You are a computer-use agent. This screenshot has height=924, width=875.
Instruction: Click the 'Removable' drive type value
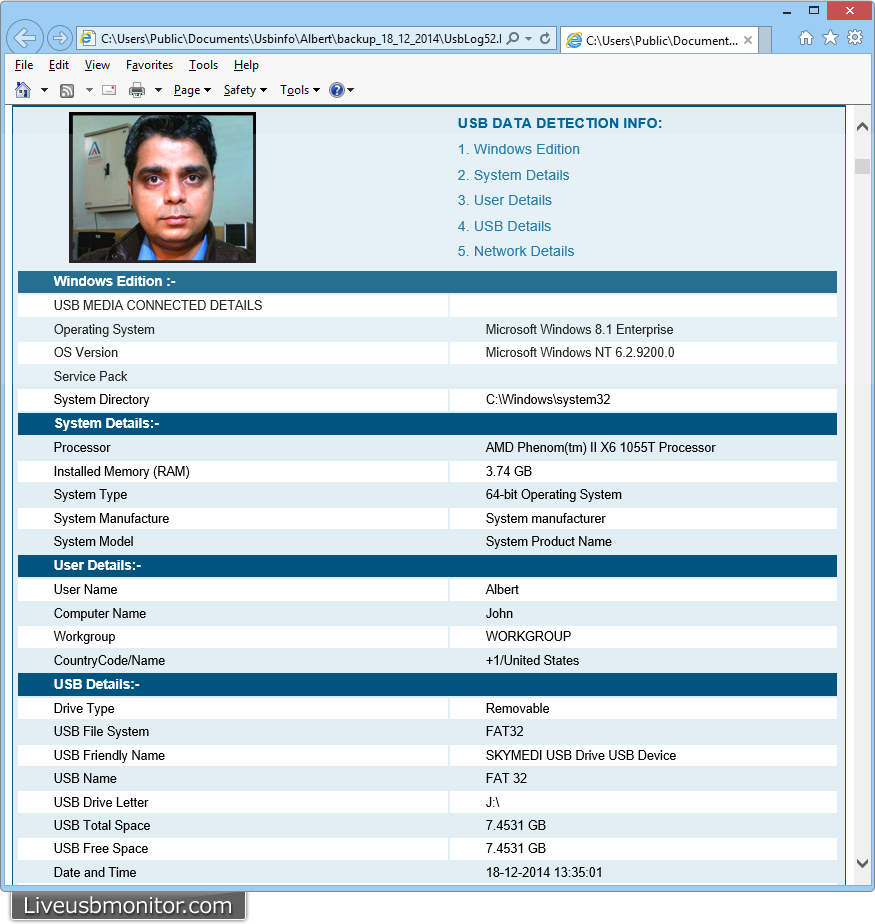click(517, 708)
